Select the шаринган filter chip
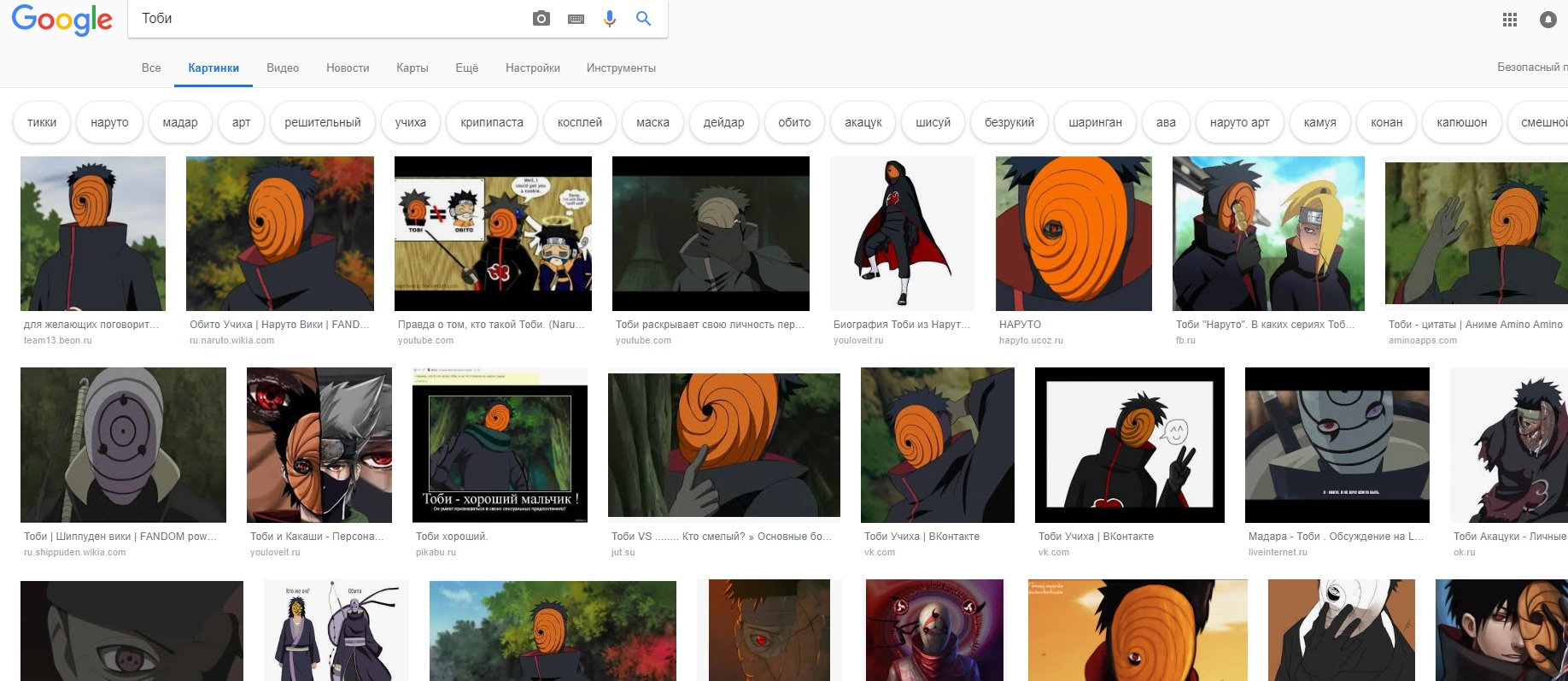This screenshot has height=681, width=1568. pos(1095,122)
